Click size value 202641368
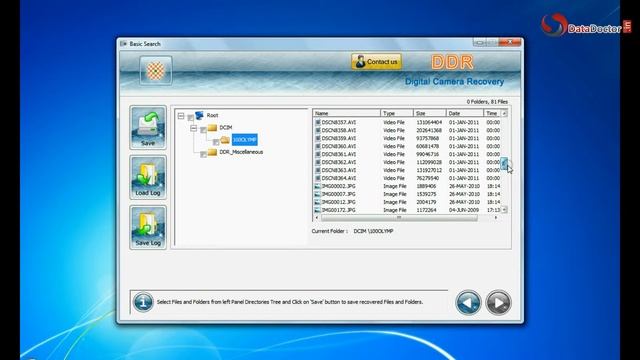The height and width of the screenshot is (360, 640). (429, 130)
